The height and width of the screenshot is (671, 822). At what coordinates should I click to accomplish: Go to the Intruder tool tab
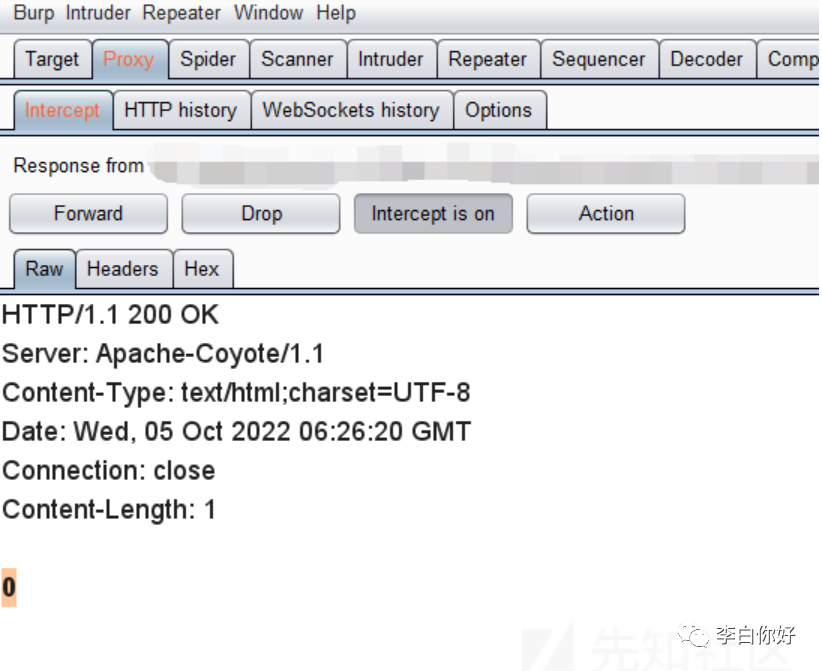391,59
